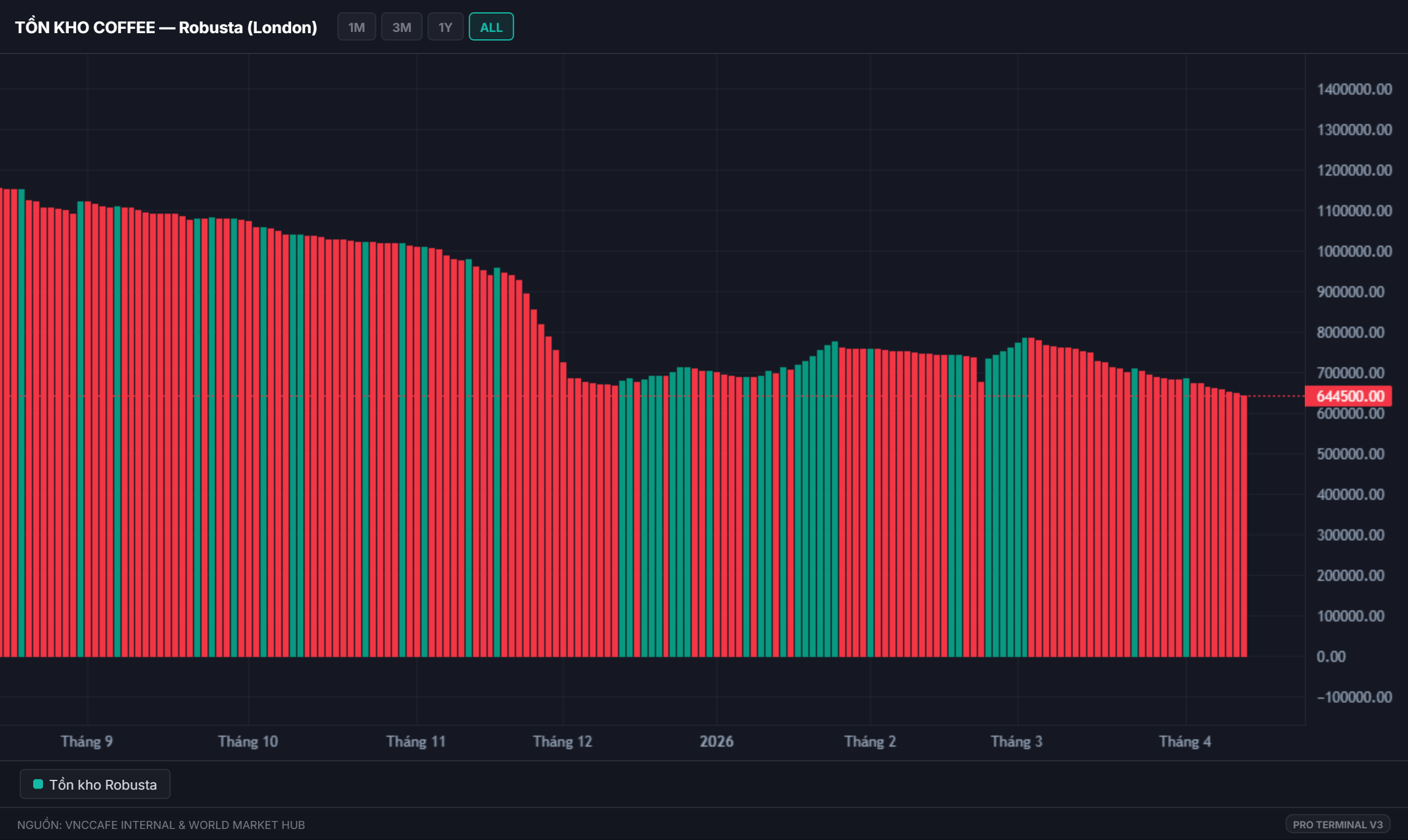Activate the ALL range tab
1408x840 pixels.
491,27
